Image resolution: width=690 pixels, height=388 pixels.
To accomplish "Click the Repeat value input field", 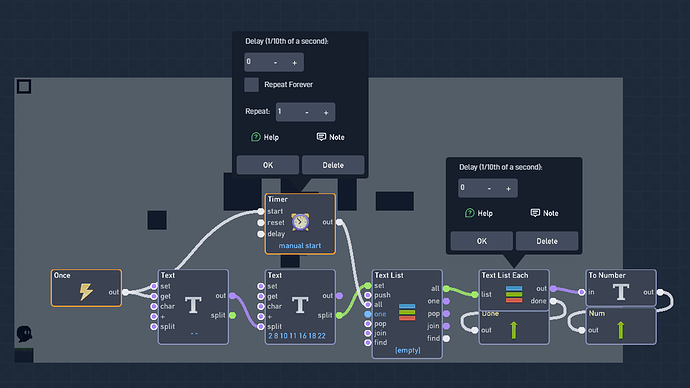I will (x=305, y=112).
